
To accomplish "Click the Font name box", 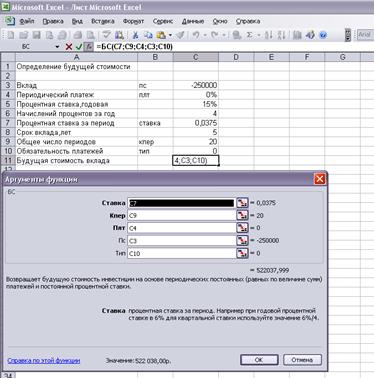I will point(366,35).
